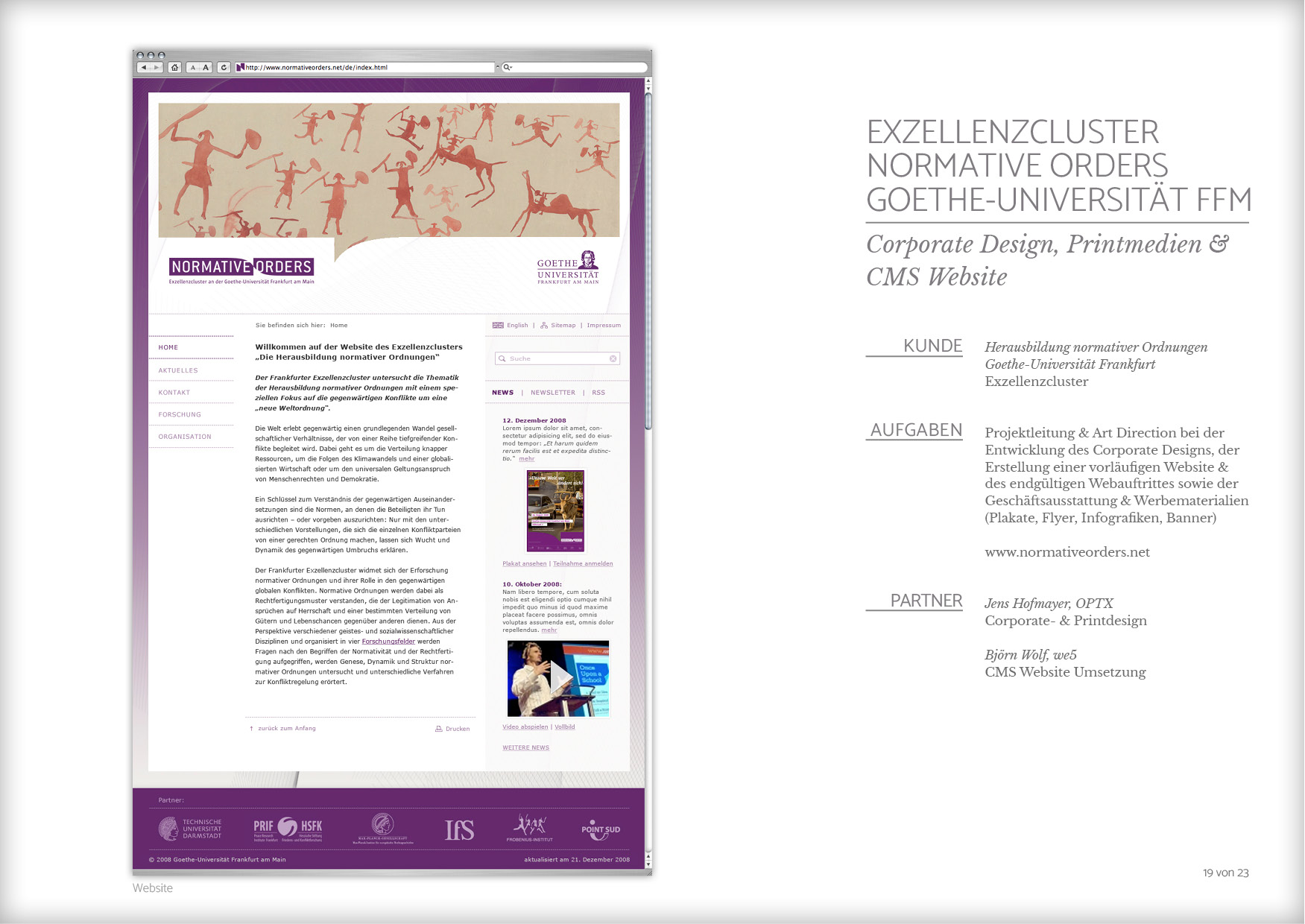Click the Teilnahme anmelden link
This screenshot has width=1305, height=924.
click(x=583, y=564)
